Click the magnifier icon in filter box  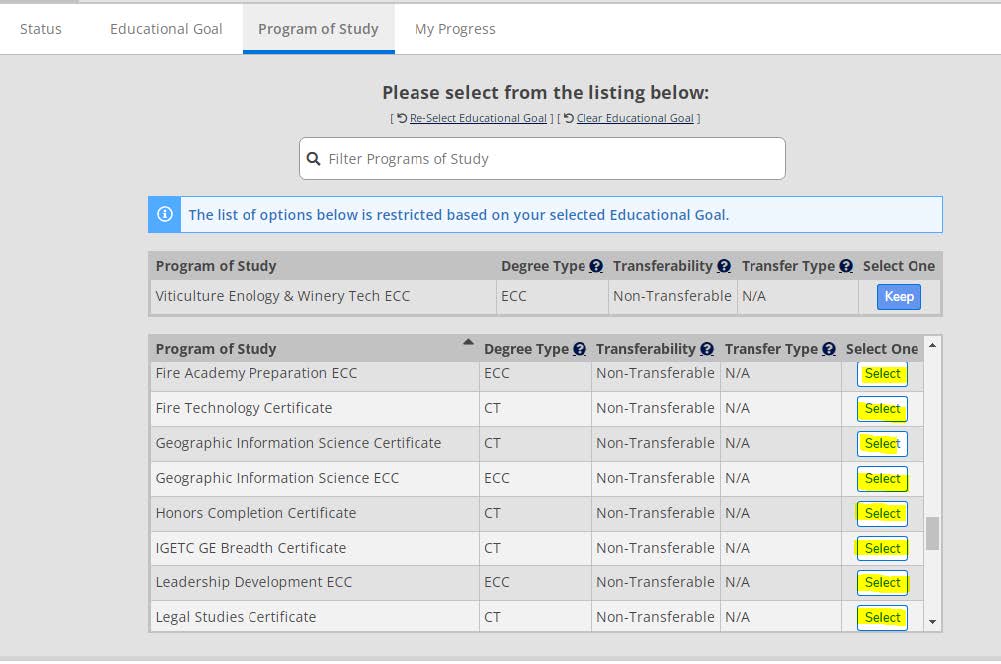point(314,159)
